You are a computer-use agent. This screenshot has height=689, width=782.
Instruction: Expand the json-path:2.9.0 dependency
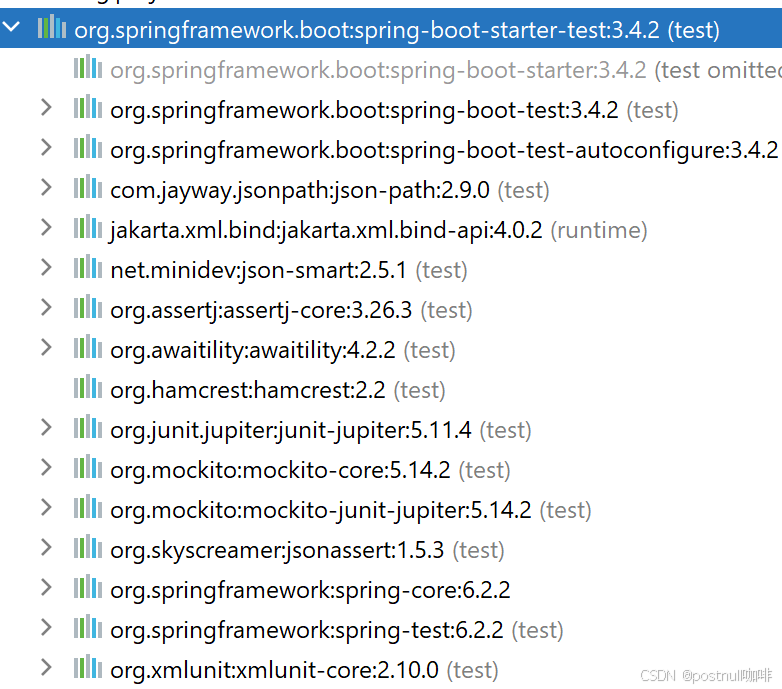coord(46,187)
